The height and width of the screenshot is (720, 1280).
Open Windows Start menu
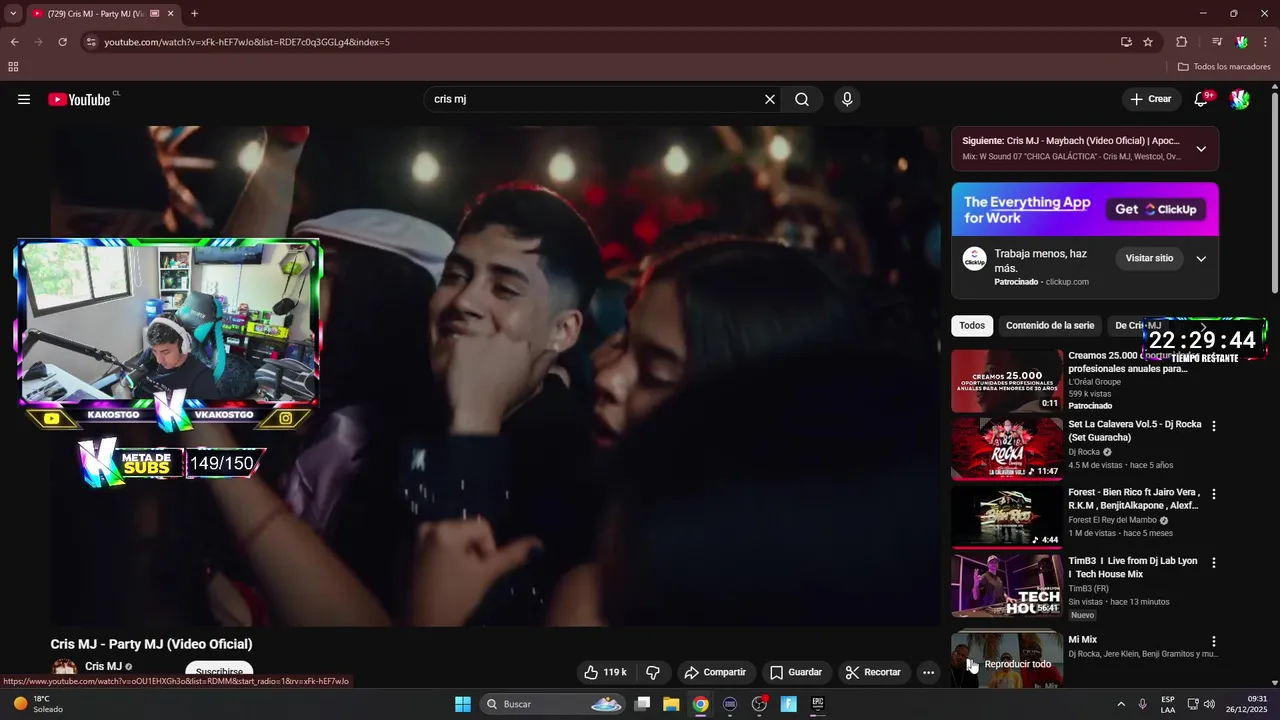462,704
